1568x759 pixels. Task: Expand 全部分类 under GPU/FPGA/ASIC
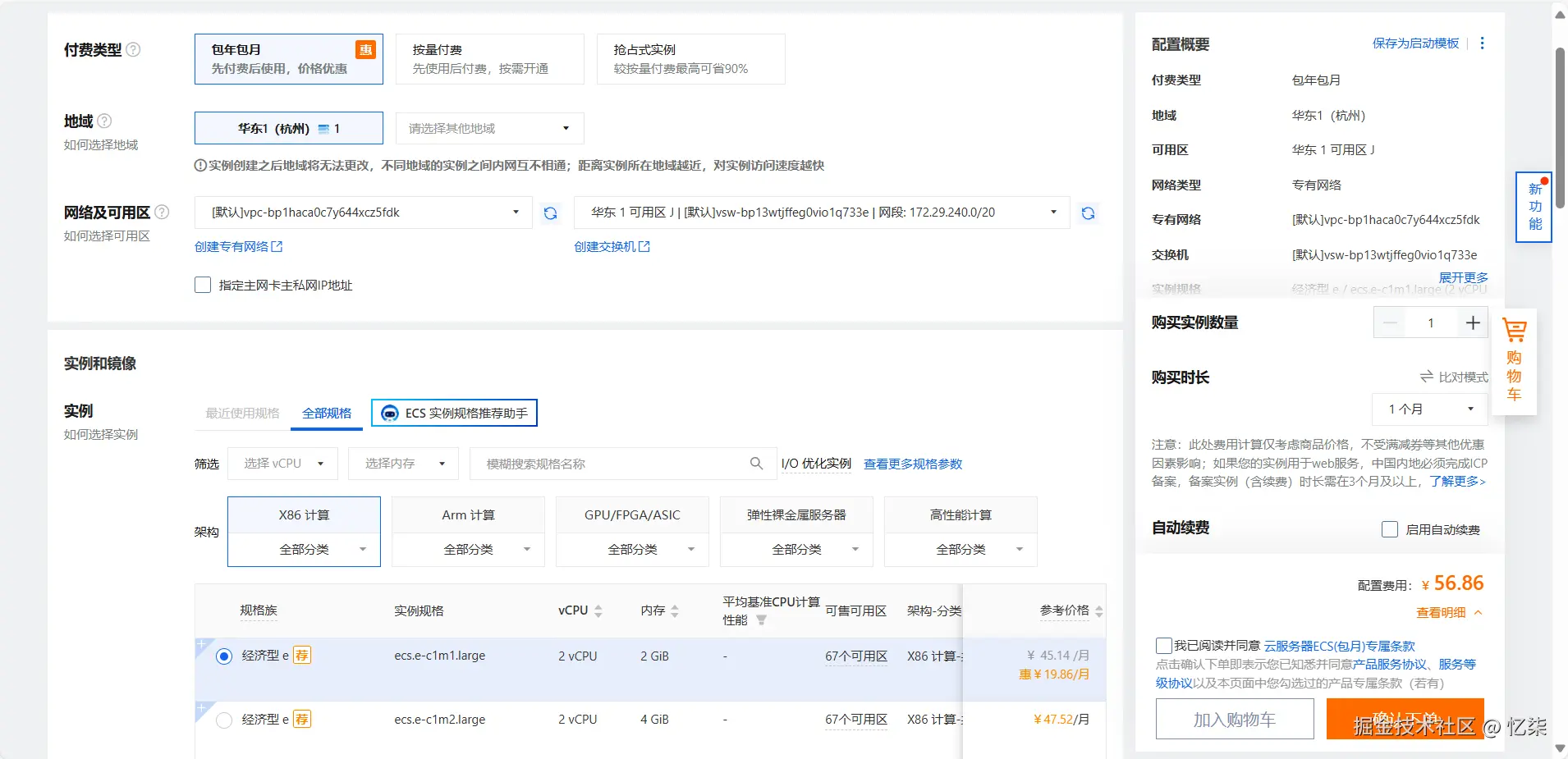(632, 550)
